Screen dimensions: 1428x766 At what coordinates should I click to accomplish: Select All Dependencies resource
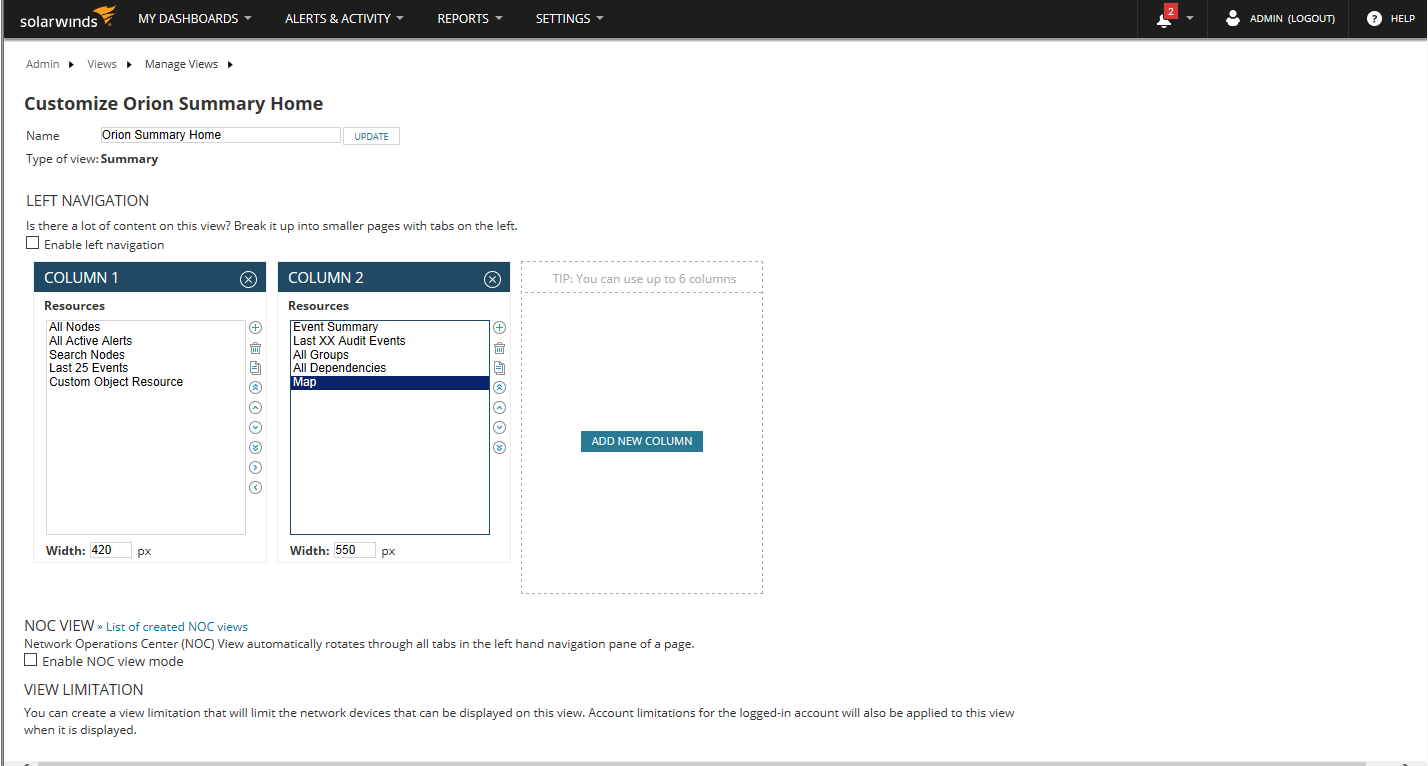coord(390,368)
